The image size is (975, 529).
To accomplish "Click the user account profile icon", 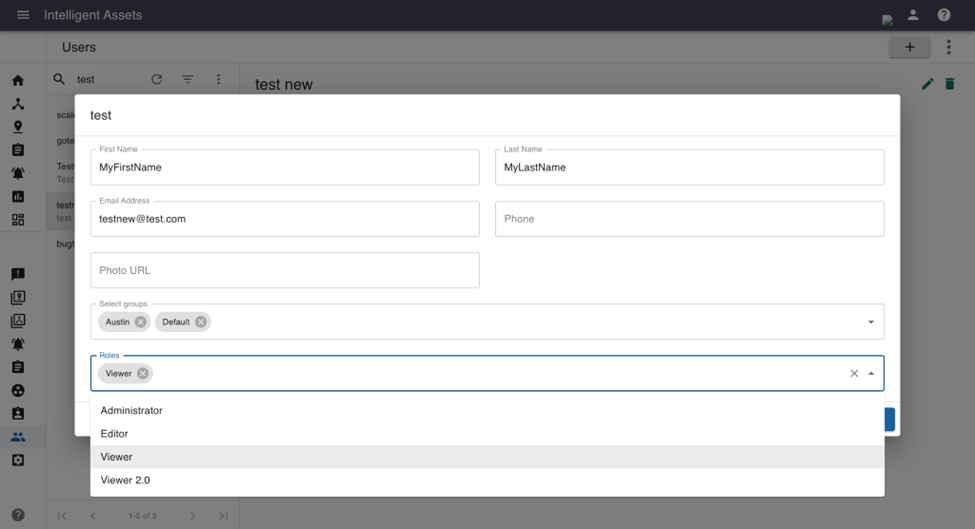I will point(913,15).
